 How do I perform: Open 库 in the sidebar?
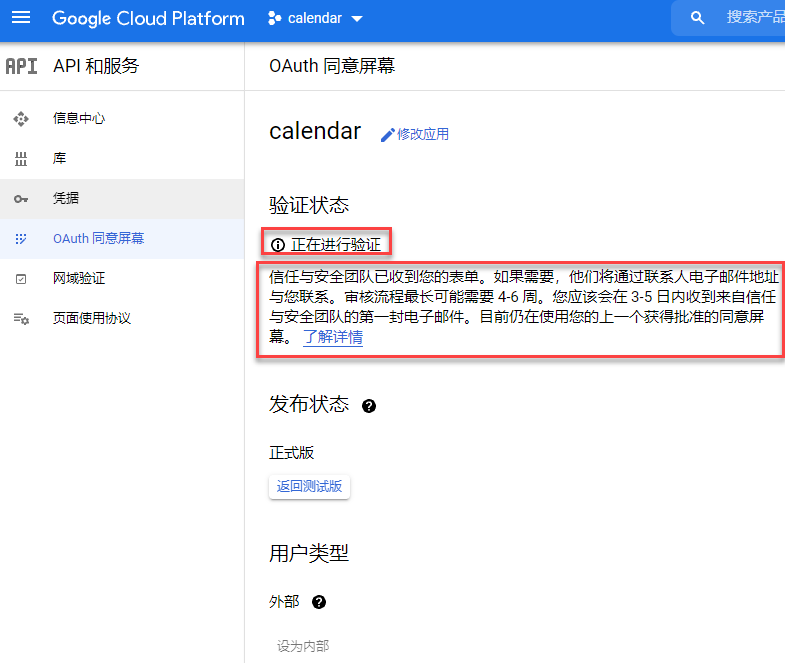coord(122,159)
